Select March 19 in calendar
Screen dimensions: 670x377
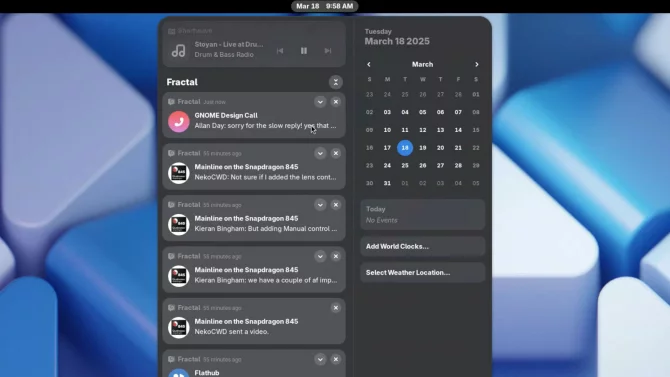(423, 148)
